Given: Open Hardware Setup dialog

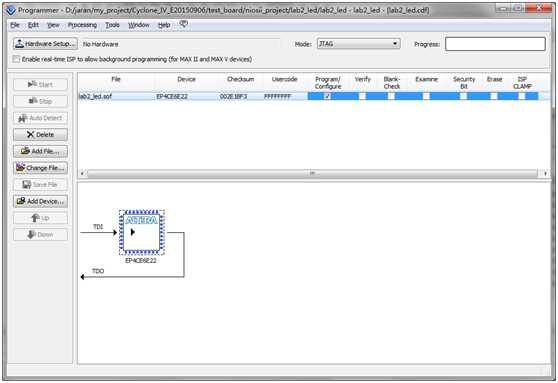Looking at the screenshot, I should tap(45, 44).
